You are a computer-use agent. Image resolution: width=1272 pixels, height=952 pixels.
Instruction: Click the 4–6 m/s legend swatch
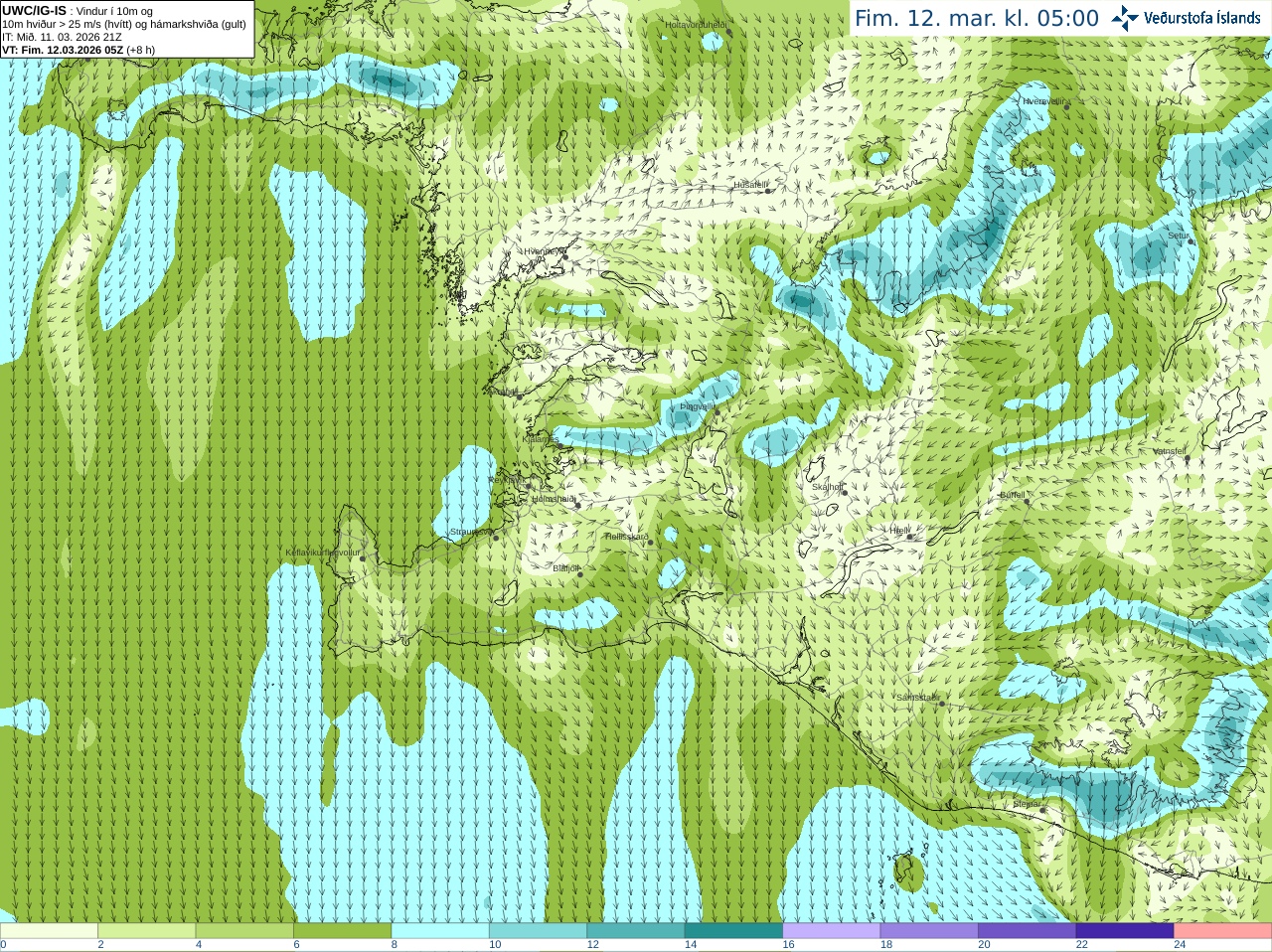click(x=244, y=931)
